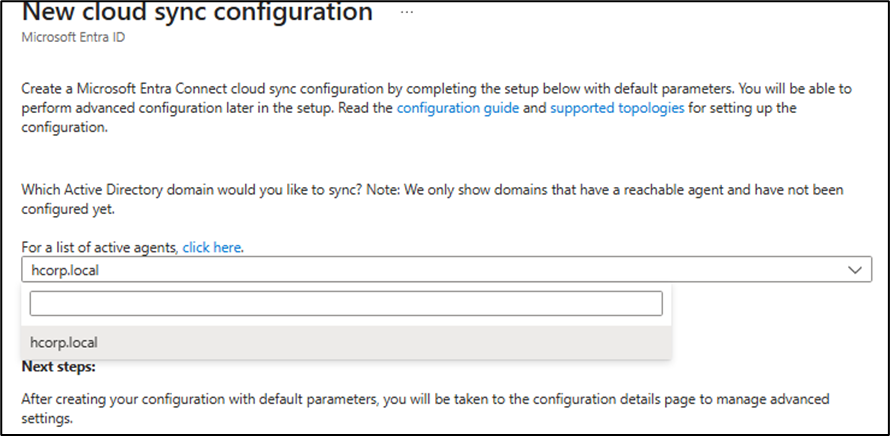Click the "For a list of active agents" text
The width and height of the screenshot is (890, 436).
pos(100,247)
